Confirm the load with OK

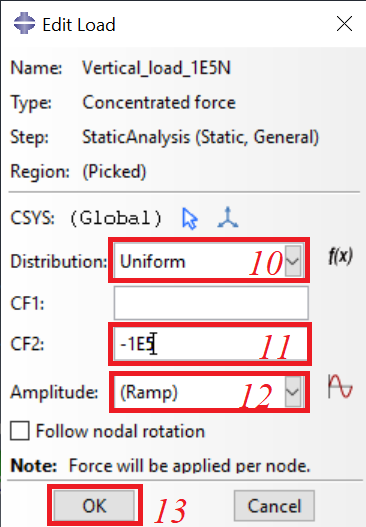click(94, 506)
